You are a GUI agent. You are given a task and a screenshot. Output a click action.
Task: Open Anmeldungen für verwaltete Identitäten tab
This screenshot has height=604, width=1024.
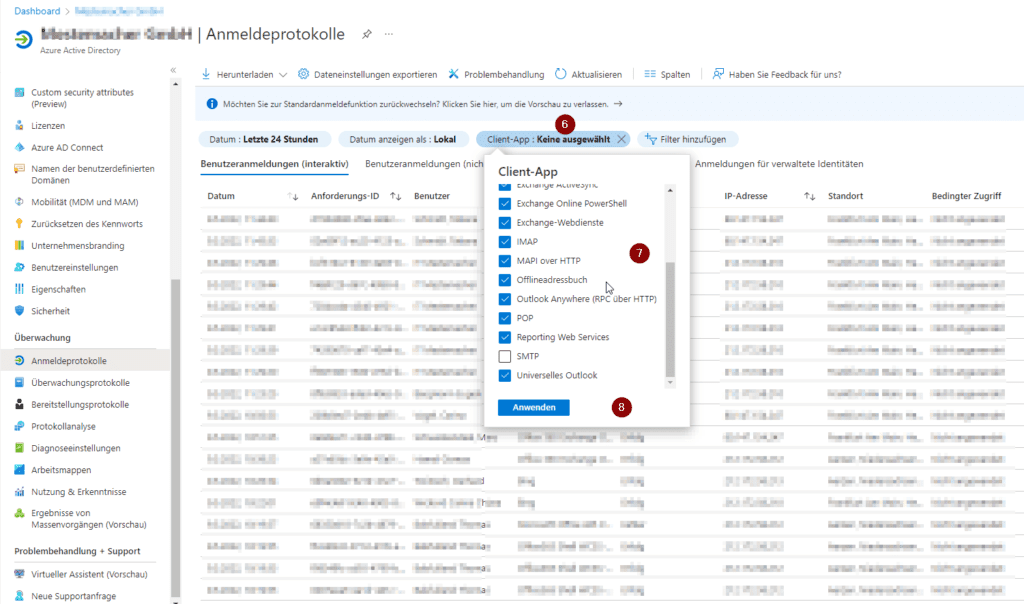point(779,164)
